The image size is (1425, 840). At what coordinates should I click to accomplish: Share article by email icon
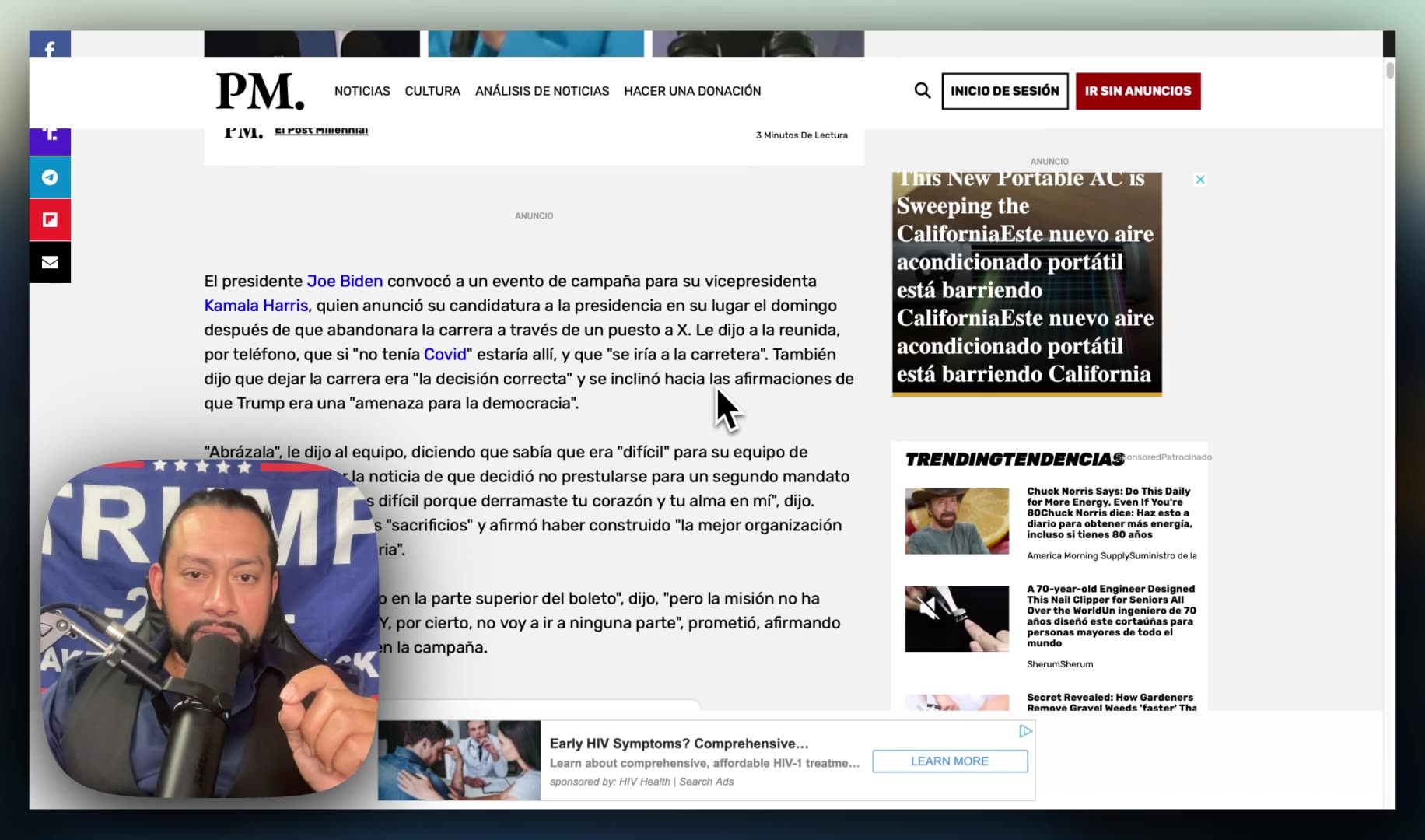coord(50,262)
